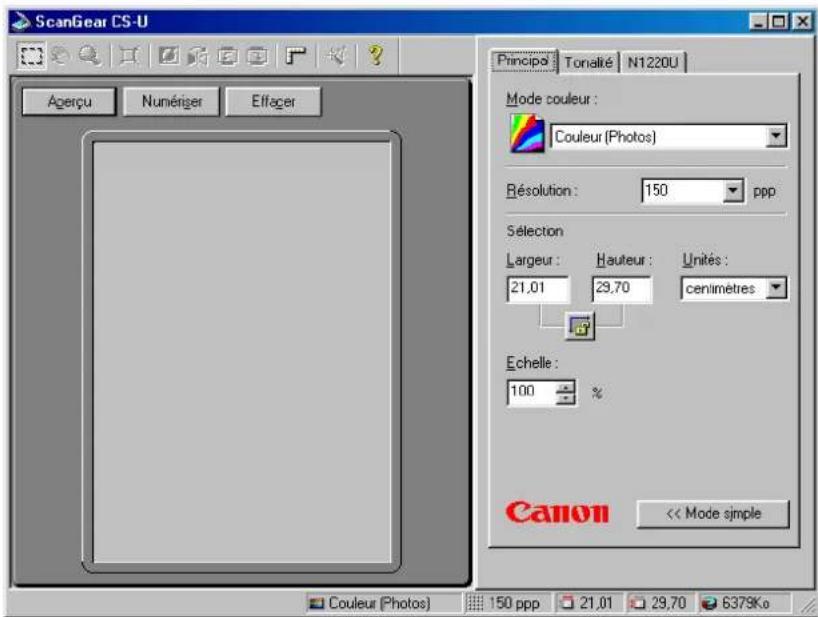This screenshot has height=617, width=818.
Task: Close the ScanGear CS-U window
Action: pyautogui.click(x=802, y=22)
